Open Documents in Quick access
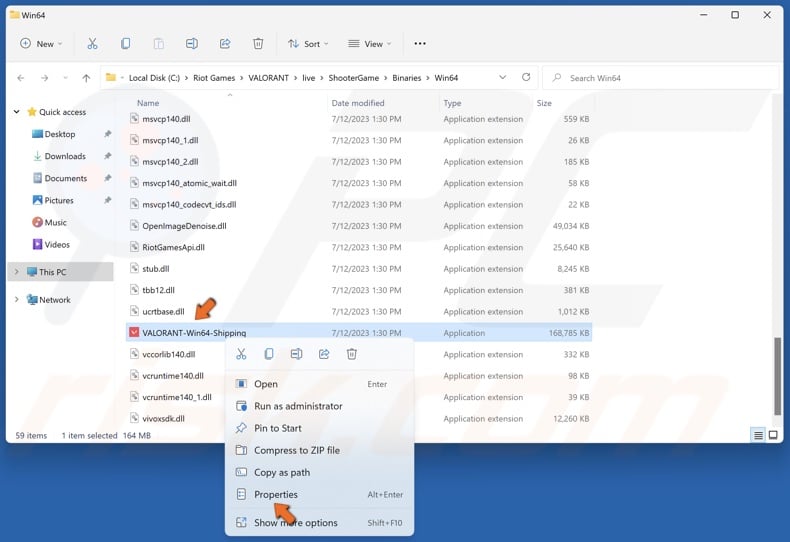The image size is (790, 542). 59,178
